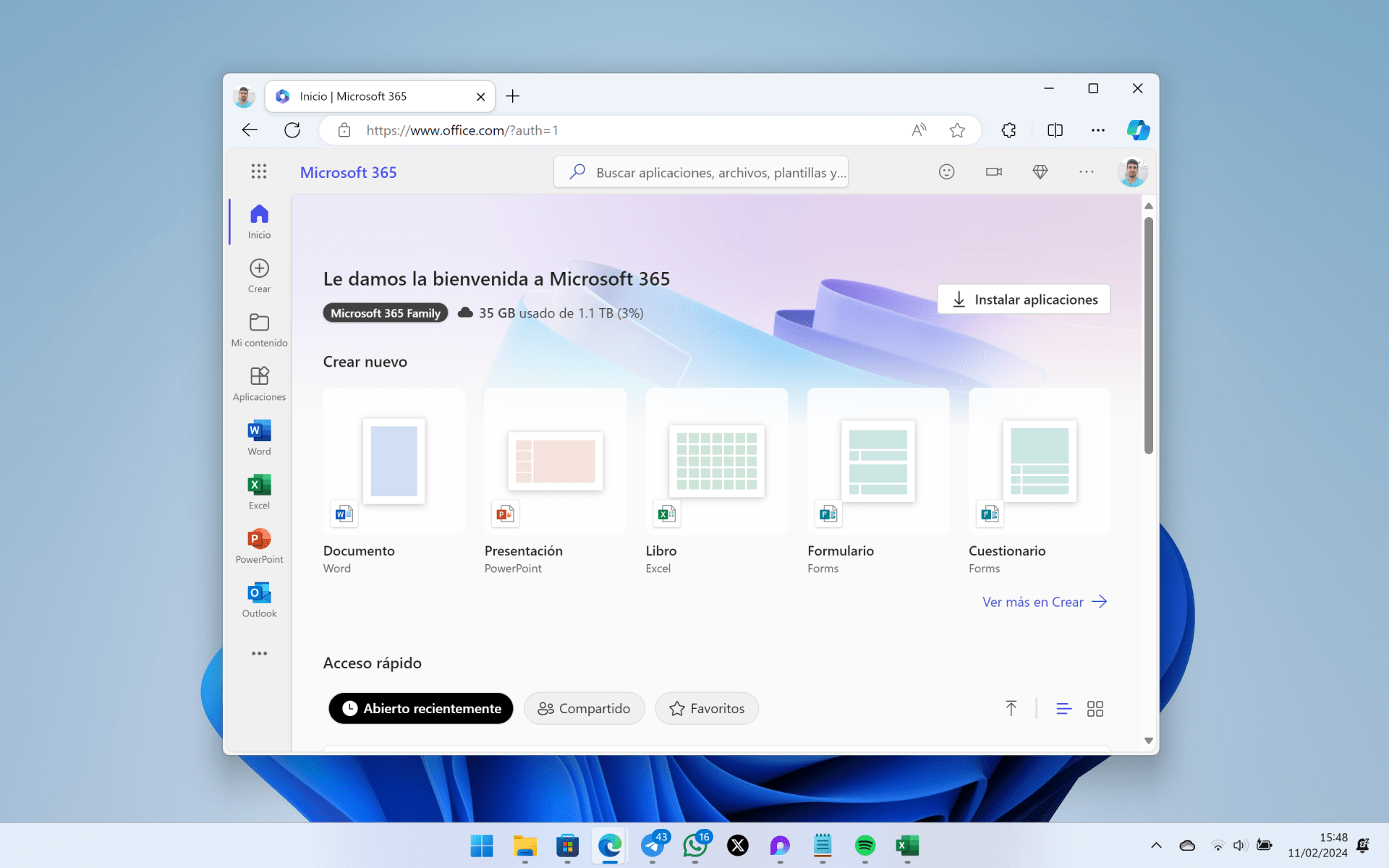Open the app launcher waffle menu
This screenshot has width=1389, height=868.
click(258, 171)
